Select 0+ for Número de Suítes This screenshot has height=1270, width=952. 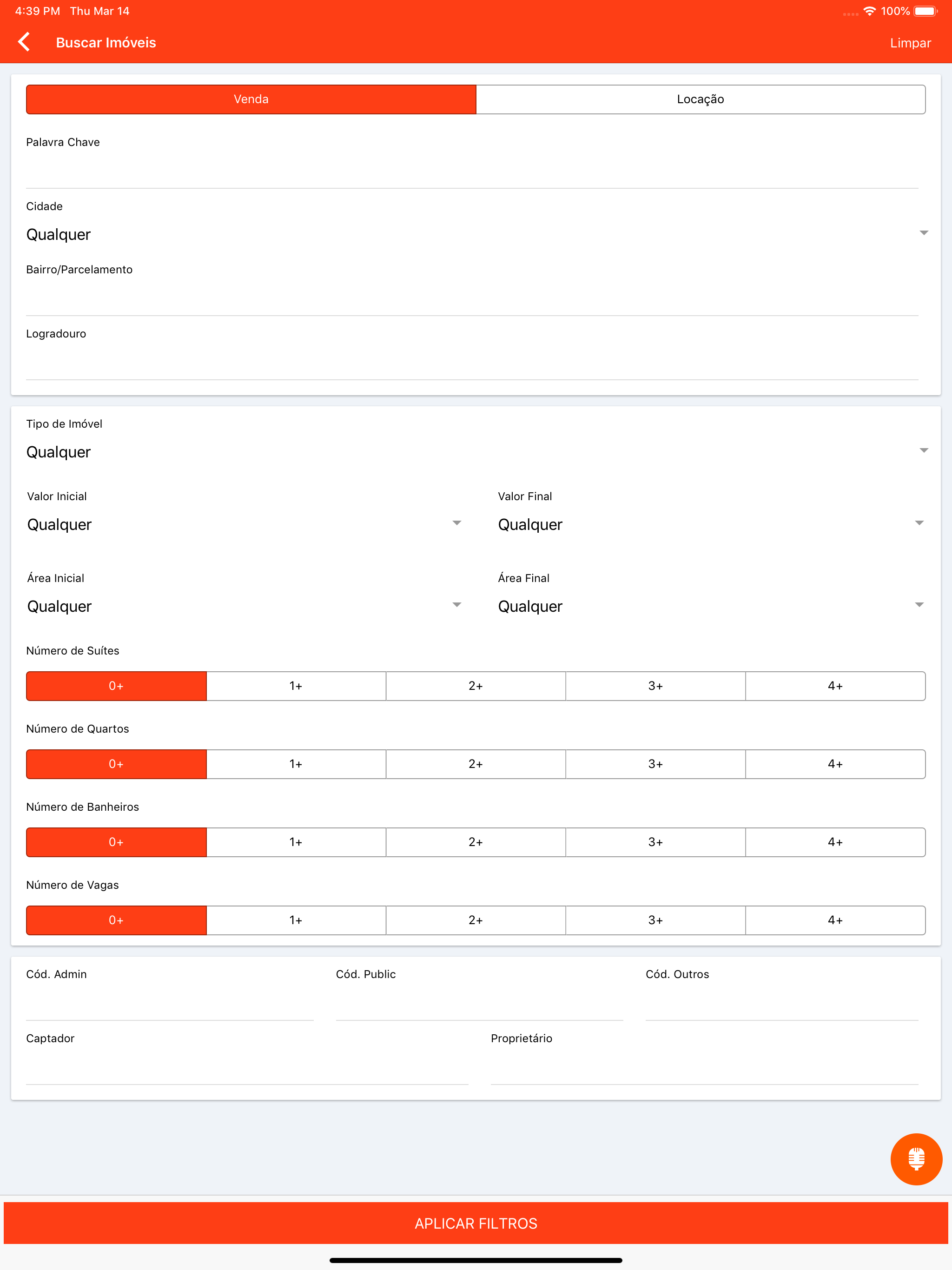116,686
